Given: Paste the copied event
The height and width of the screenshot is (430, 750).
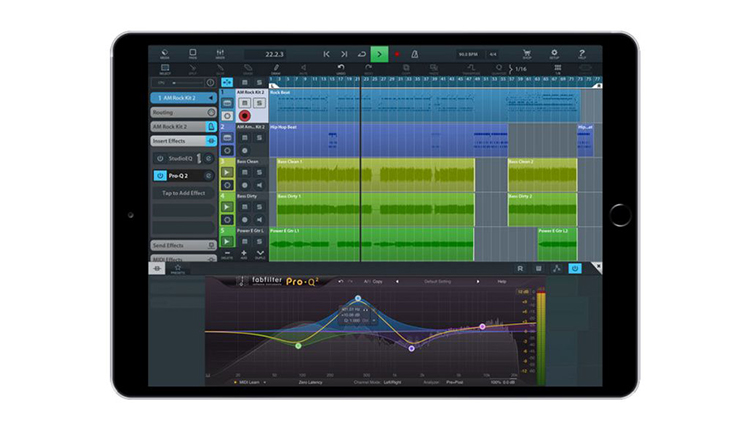Looking at the screenshot, I should 434,69.
